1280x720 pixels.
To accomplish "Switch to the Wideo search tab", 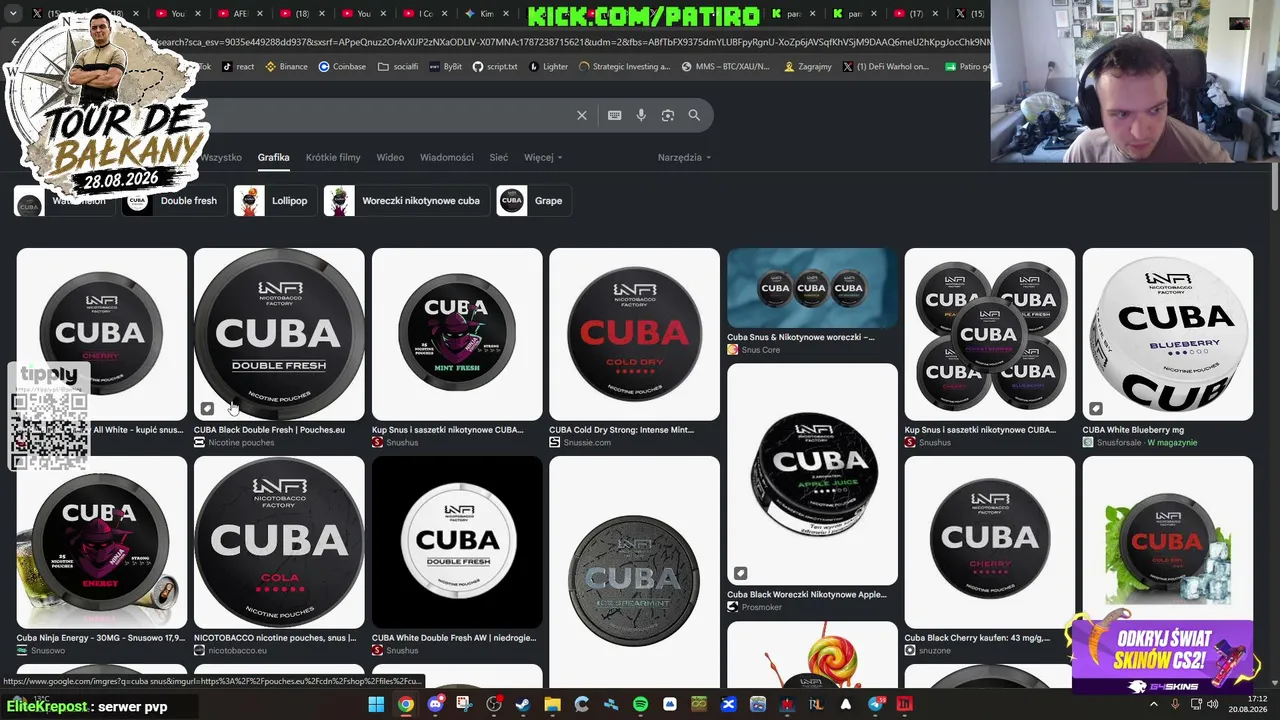I will coord(390,157).
